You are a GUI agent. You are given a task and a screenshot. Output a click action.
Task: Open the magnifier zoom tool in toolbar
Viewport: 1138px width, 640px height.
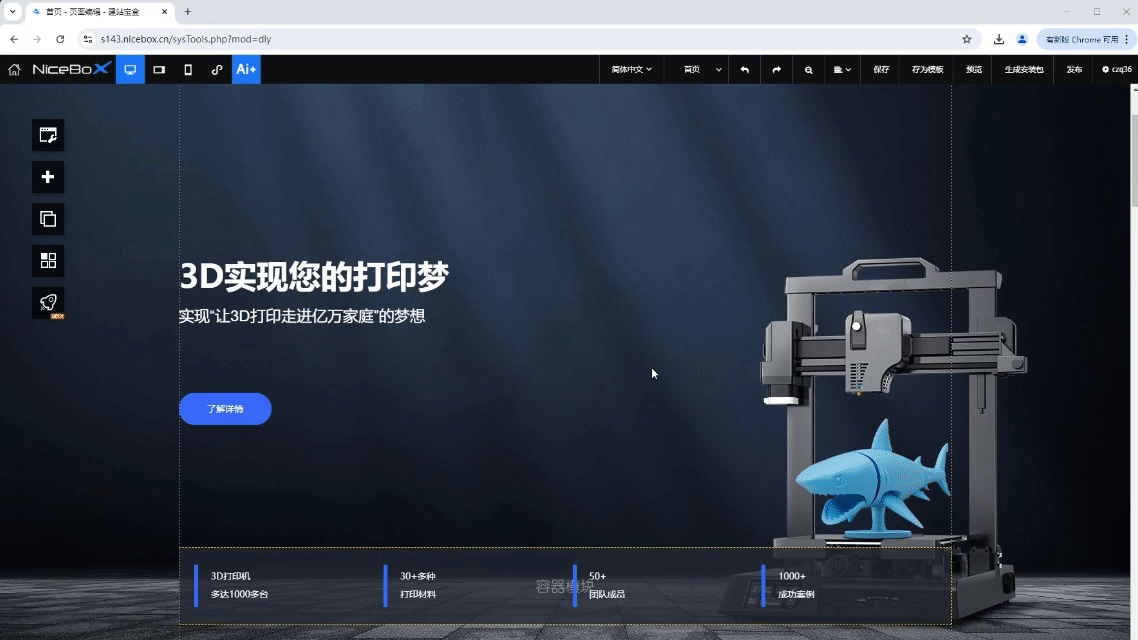coord(809,70)
